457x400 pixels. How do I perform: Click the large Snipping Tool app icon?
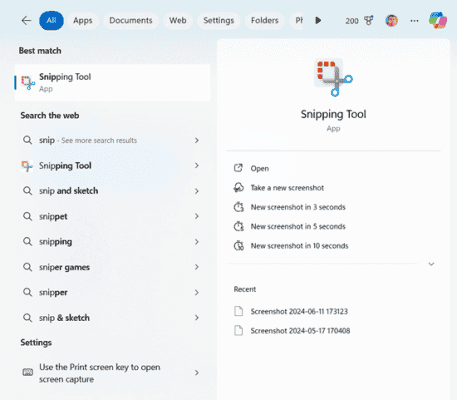tap(333, 77)
